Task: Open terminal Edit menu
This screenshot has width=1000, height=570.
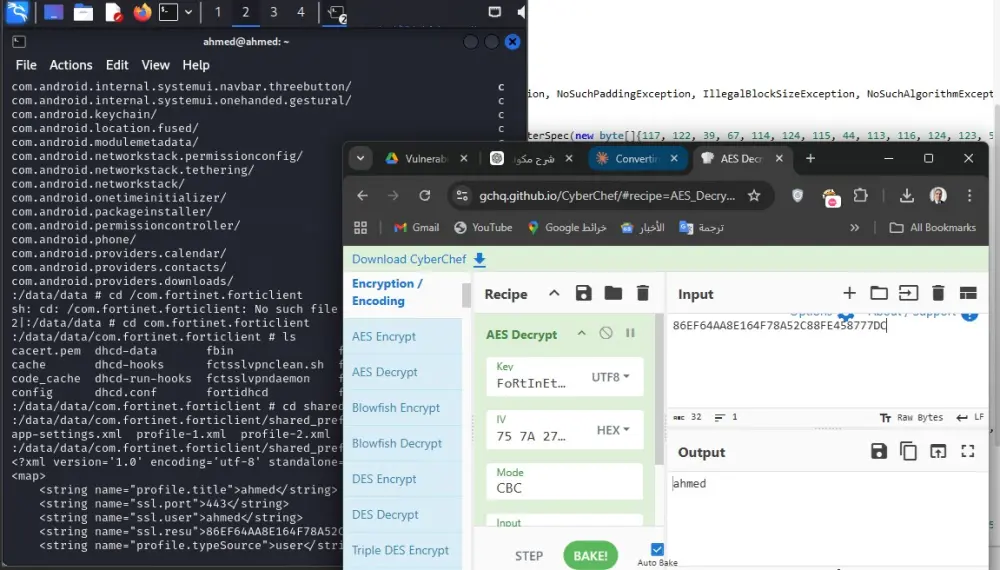Action: [117, 65]
